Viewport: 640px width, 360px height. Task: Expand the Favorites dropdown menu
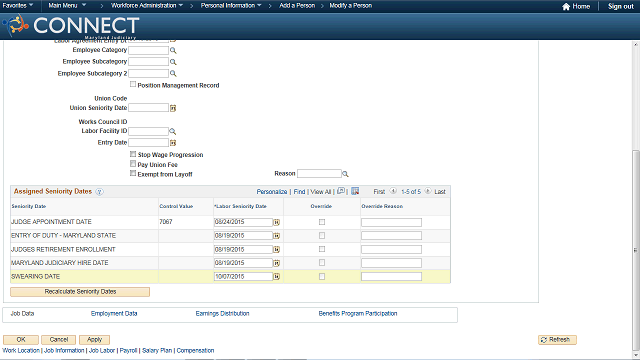(x=18, y=5)
